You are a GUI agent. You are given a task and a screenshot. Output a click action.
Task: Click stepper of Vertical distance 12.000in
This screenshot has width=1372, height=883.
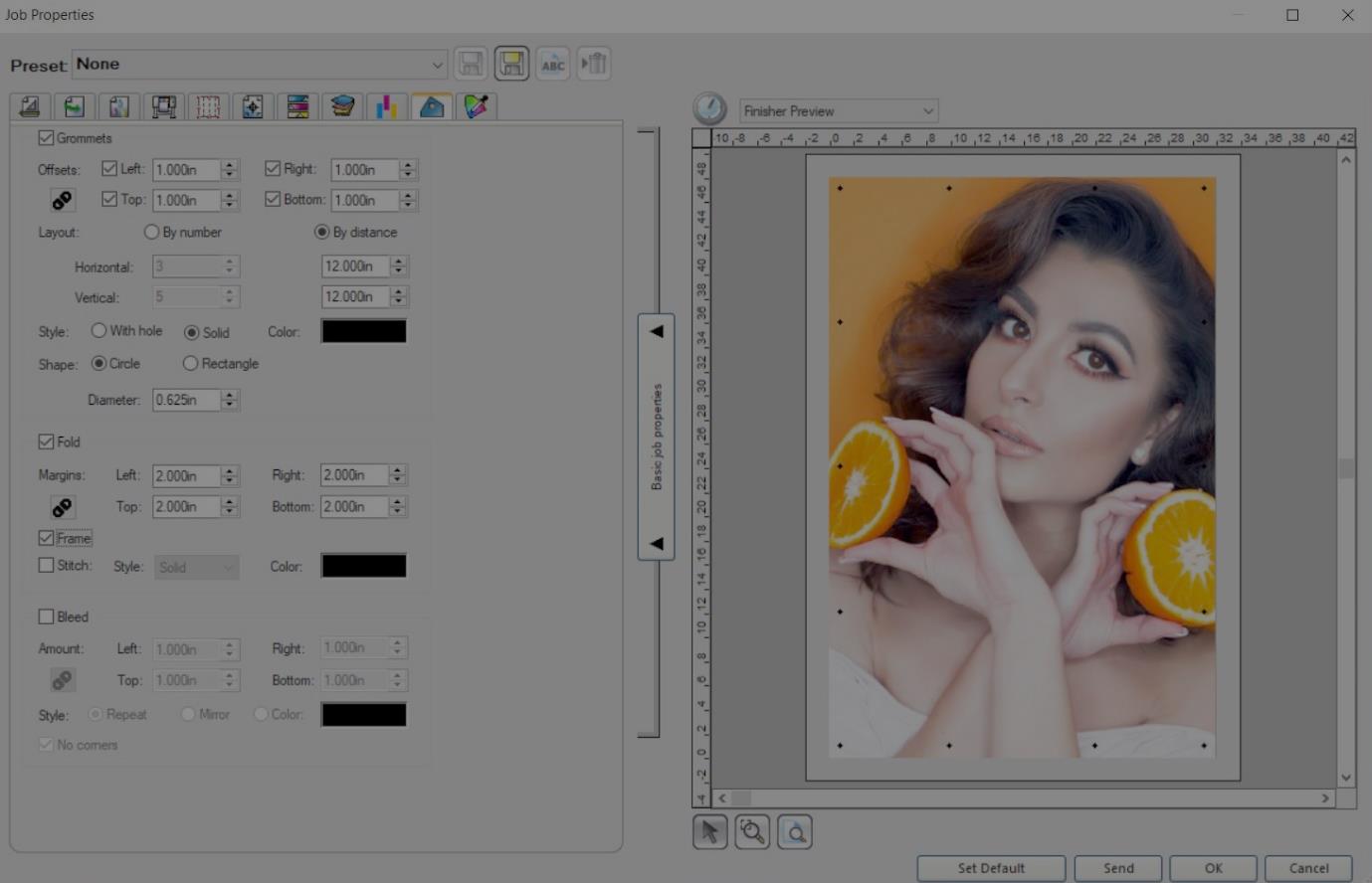tap(399, 296)
